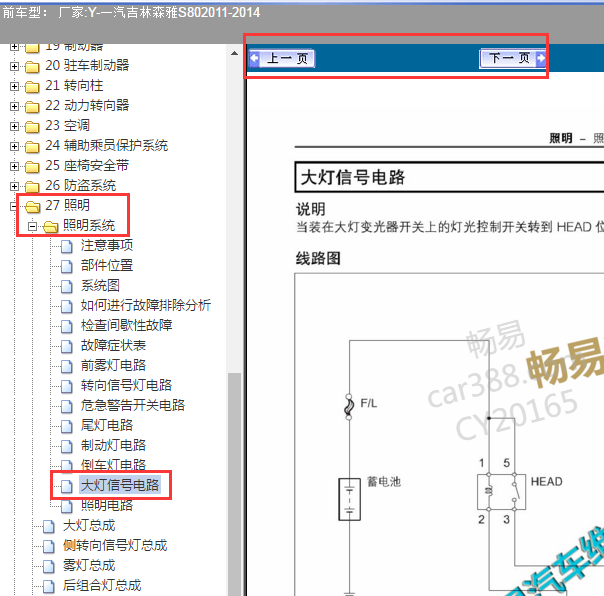Image resolution: width=604 pixels, height=596 pixels.
Task: Expand the 21 转向柱 folder
Action: 14,86
